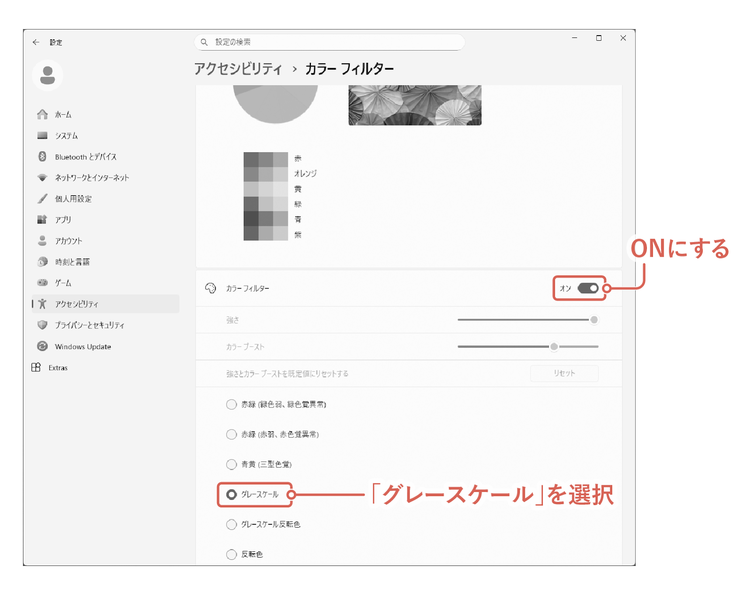750x595 pixels.
Task: Click the オン toggle state label
Action: pos(565,288)
